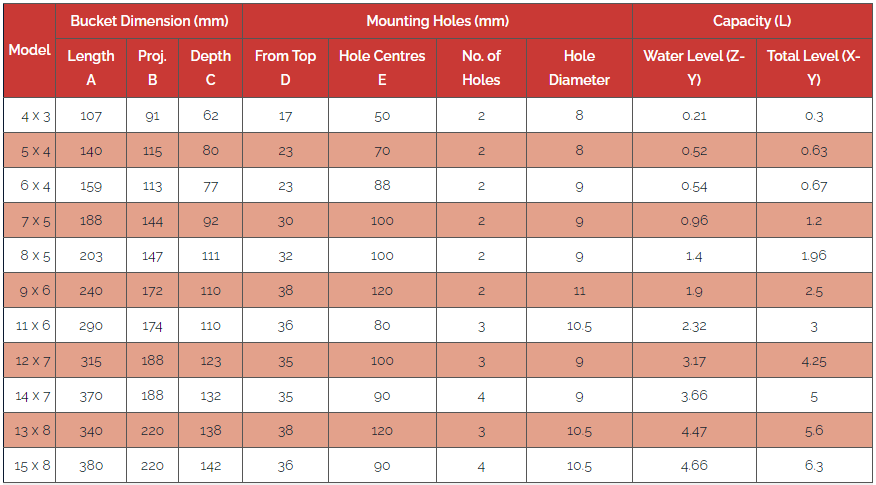The height and width of the screenshot is (485, 876).
Task: Click the No. of Holes header
Action: tap(481, 68)
